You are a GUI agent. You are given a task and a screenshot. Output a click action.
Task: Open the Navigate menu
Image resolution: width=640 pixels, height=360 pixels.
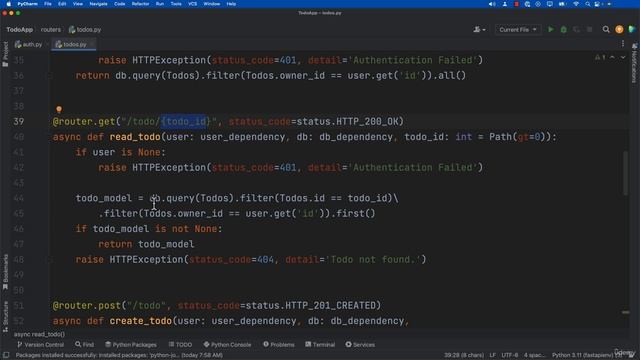(98, 4)
